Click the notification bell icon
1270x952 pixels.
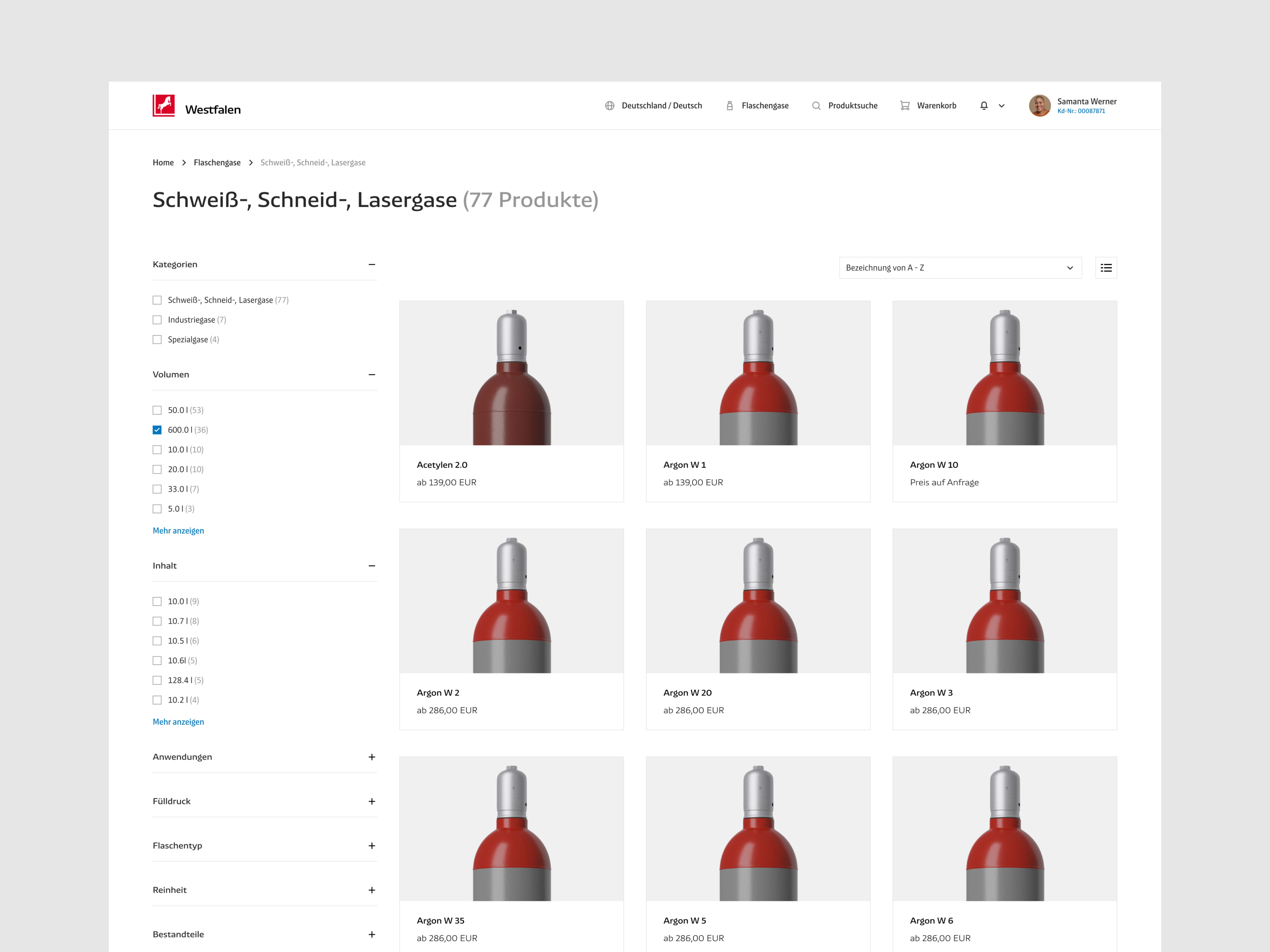[x=984, y=106]
